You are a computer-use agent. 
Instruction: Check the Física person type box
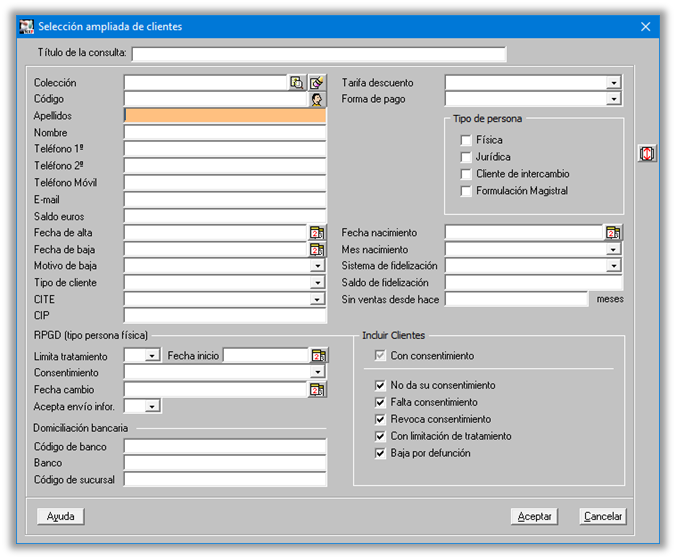coord(466,141)
